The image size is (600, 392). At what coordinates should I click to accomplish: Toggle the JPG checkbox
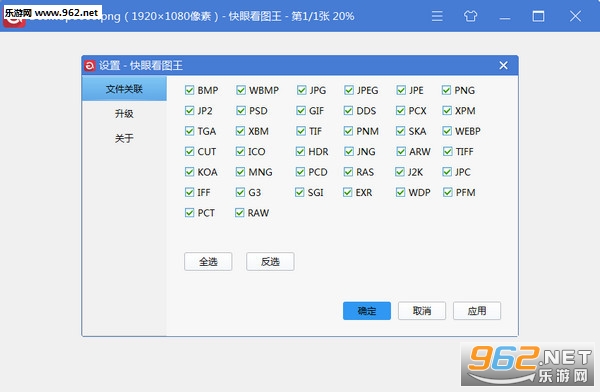tap(302, 90)
